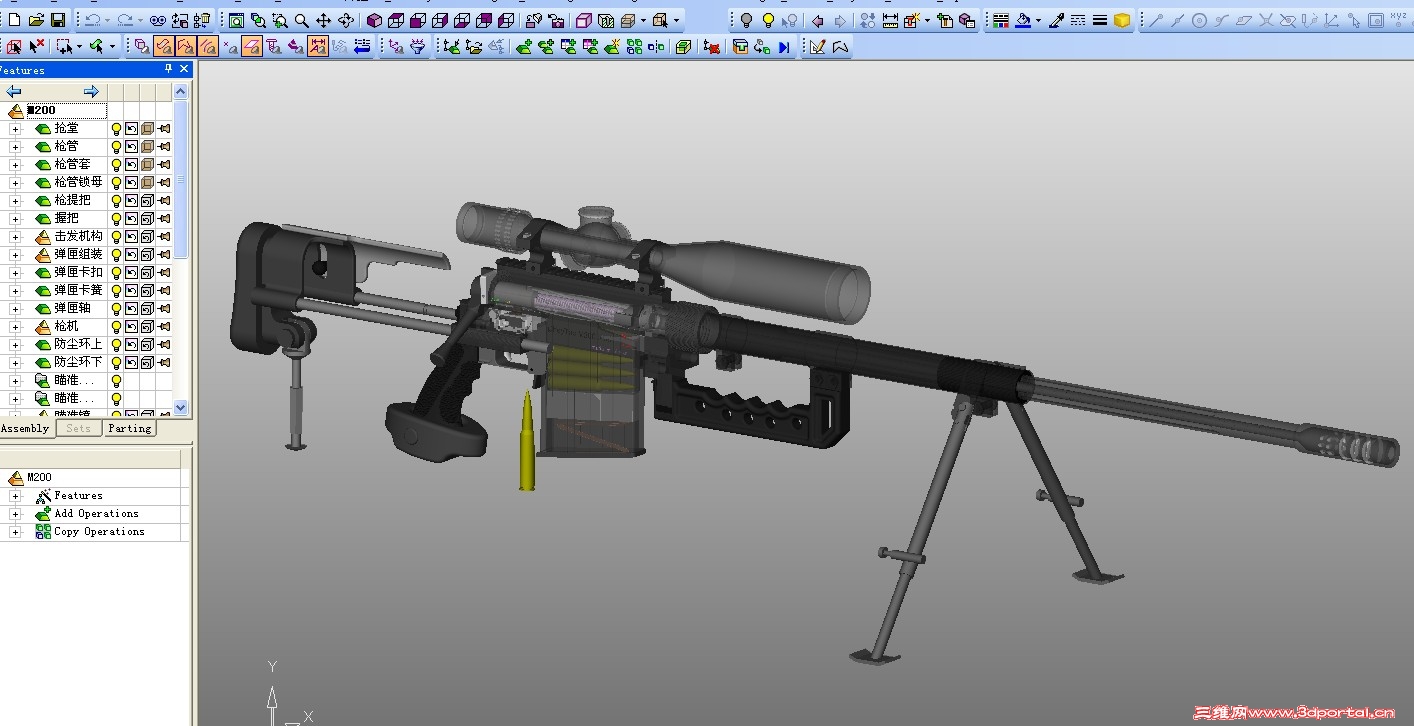Select Add Operations in lower tree
Image resolution: width=1414 pixels, height=726 pixels.
[x=96, y=514]
